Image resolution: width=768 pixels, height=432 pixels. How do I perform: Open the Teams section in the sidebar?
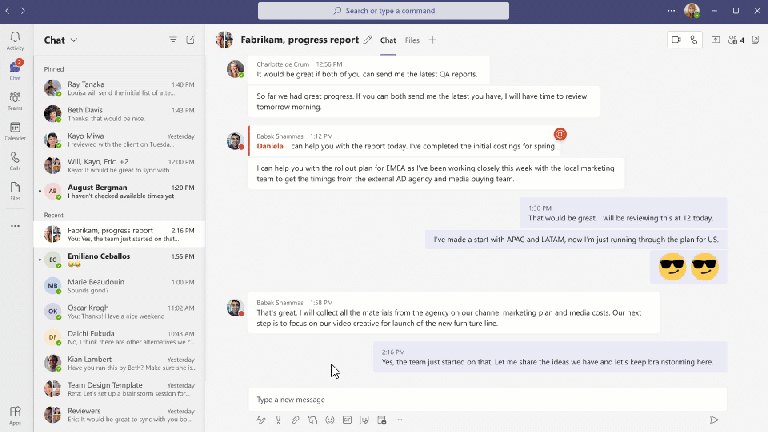pos(15,101)
